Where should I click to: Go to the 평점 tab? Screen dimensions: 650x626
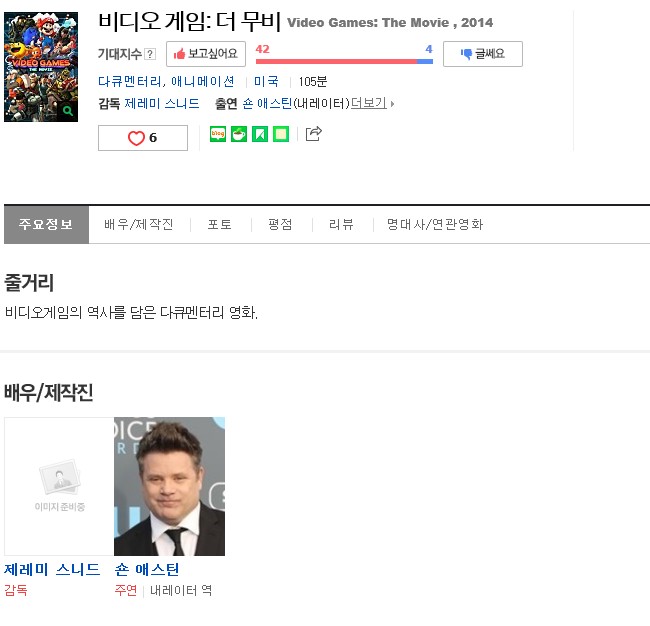(x=280, y=225)
